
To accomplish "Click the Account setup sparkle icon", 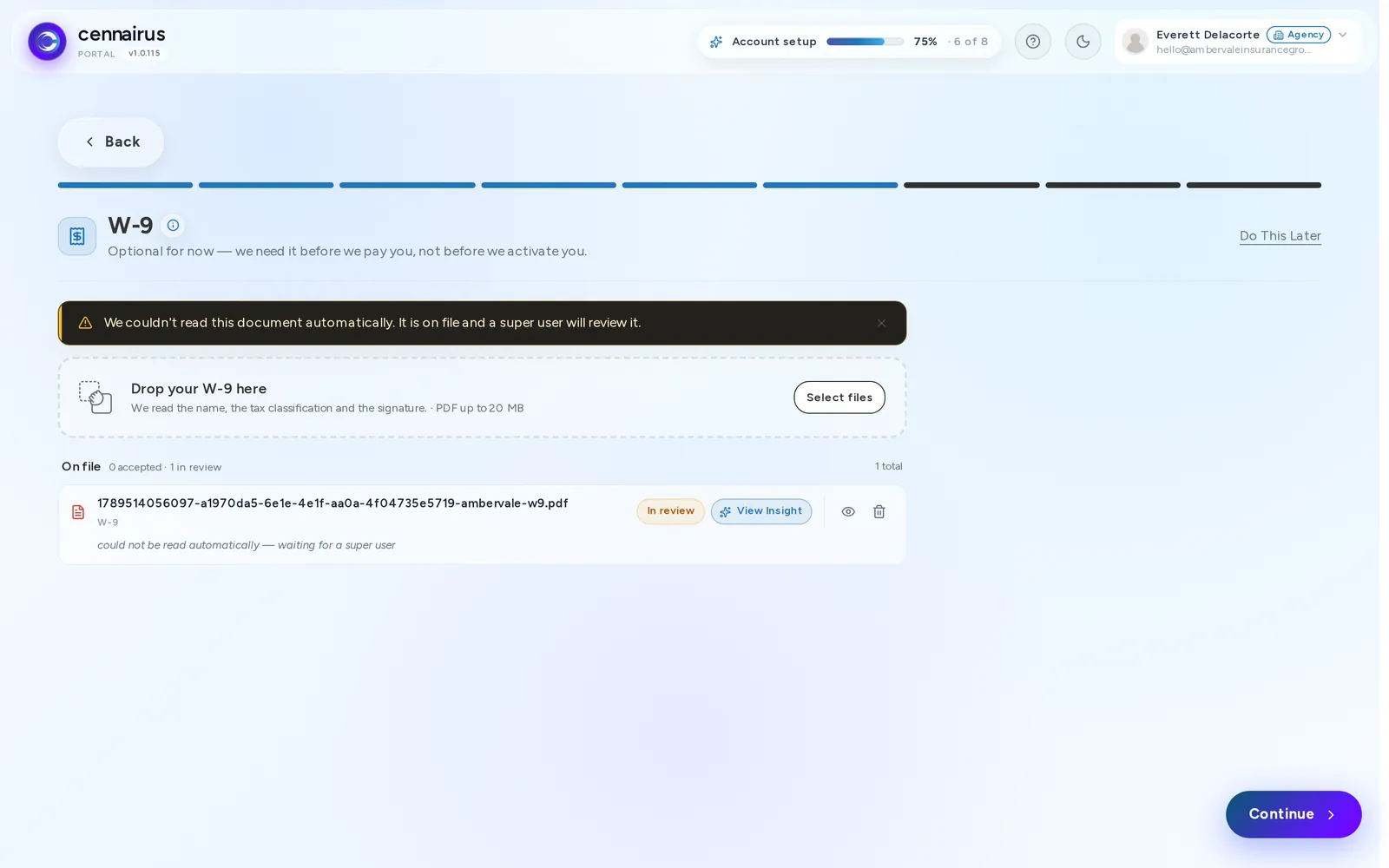I will pyautogui.click(x=716, y=42).
